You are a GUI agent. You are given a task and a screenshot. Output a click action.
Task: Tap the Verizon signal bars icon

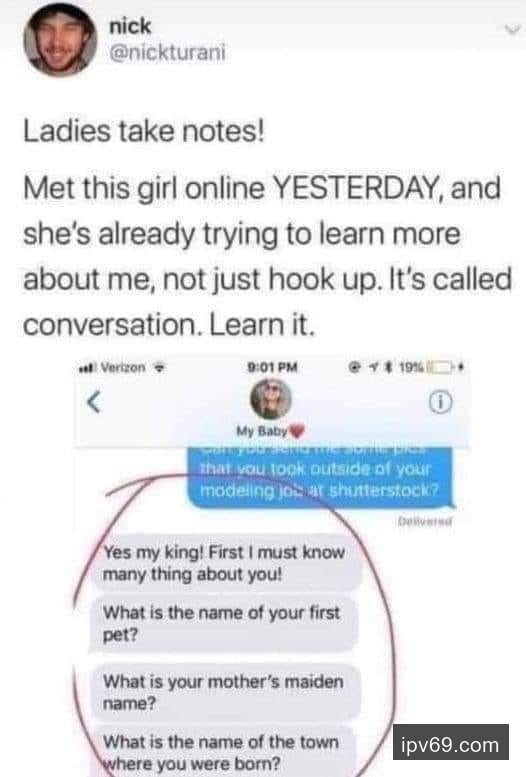click(88, 368)
